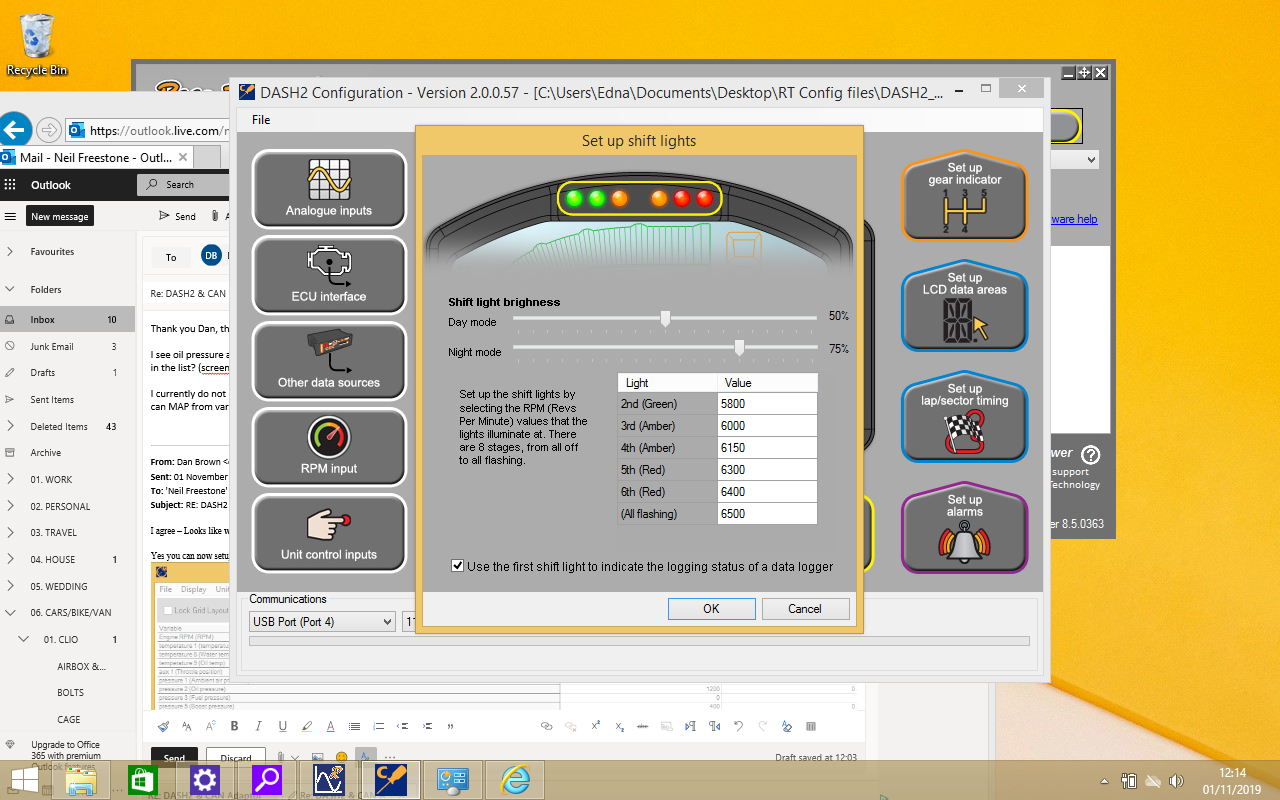Collapse the 06. CARS/BIKE/VAN folder
The image size is (1280, 800).
(x=10, y=613)
